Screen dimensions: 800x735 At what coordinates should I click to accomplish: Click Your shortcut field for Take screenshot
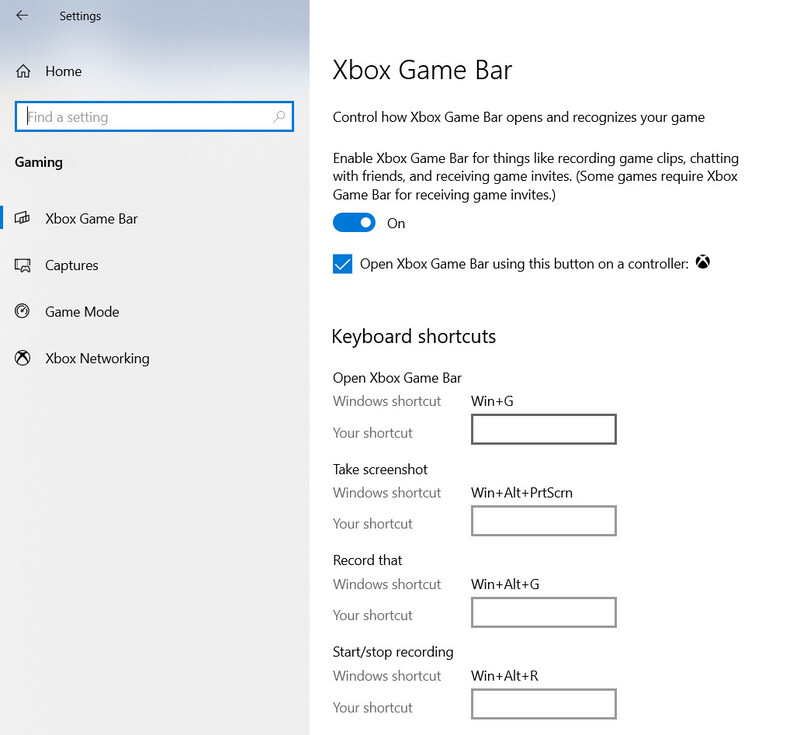coord(544,521)
